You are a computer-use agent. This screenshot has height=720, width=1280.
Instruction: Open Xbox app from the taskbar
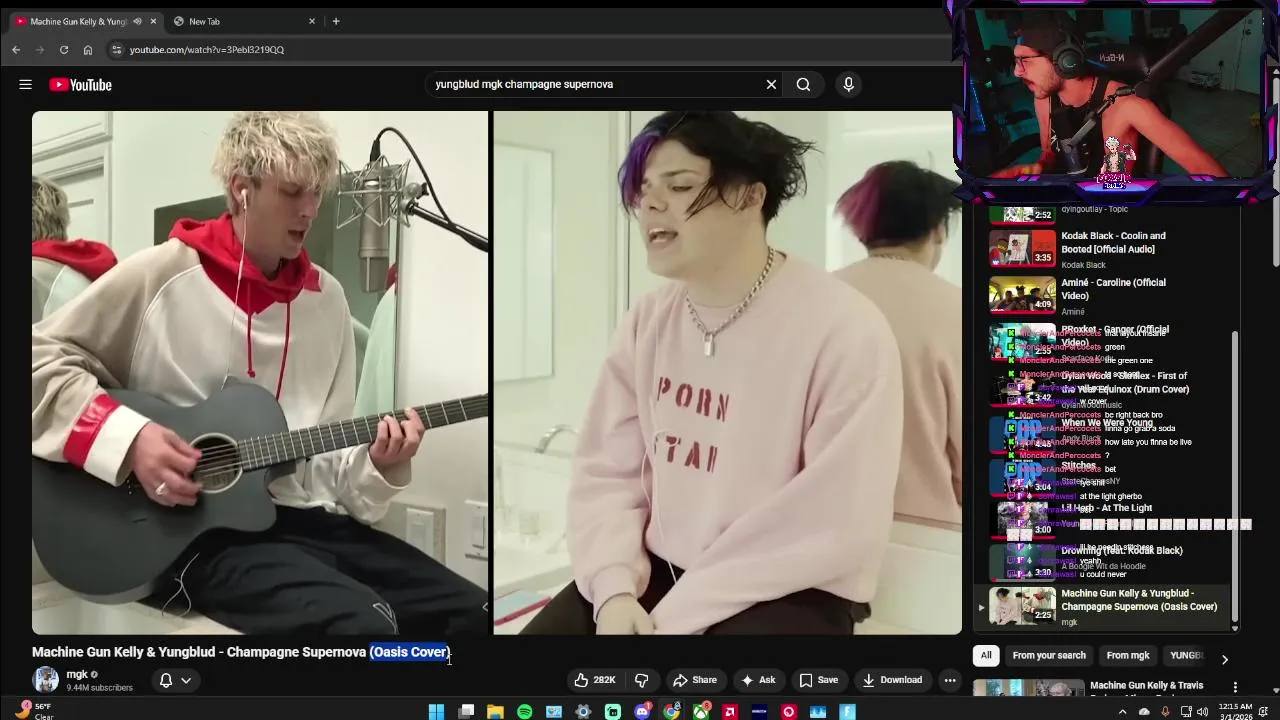click(701, 712)
